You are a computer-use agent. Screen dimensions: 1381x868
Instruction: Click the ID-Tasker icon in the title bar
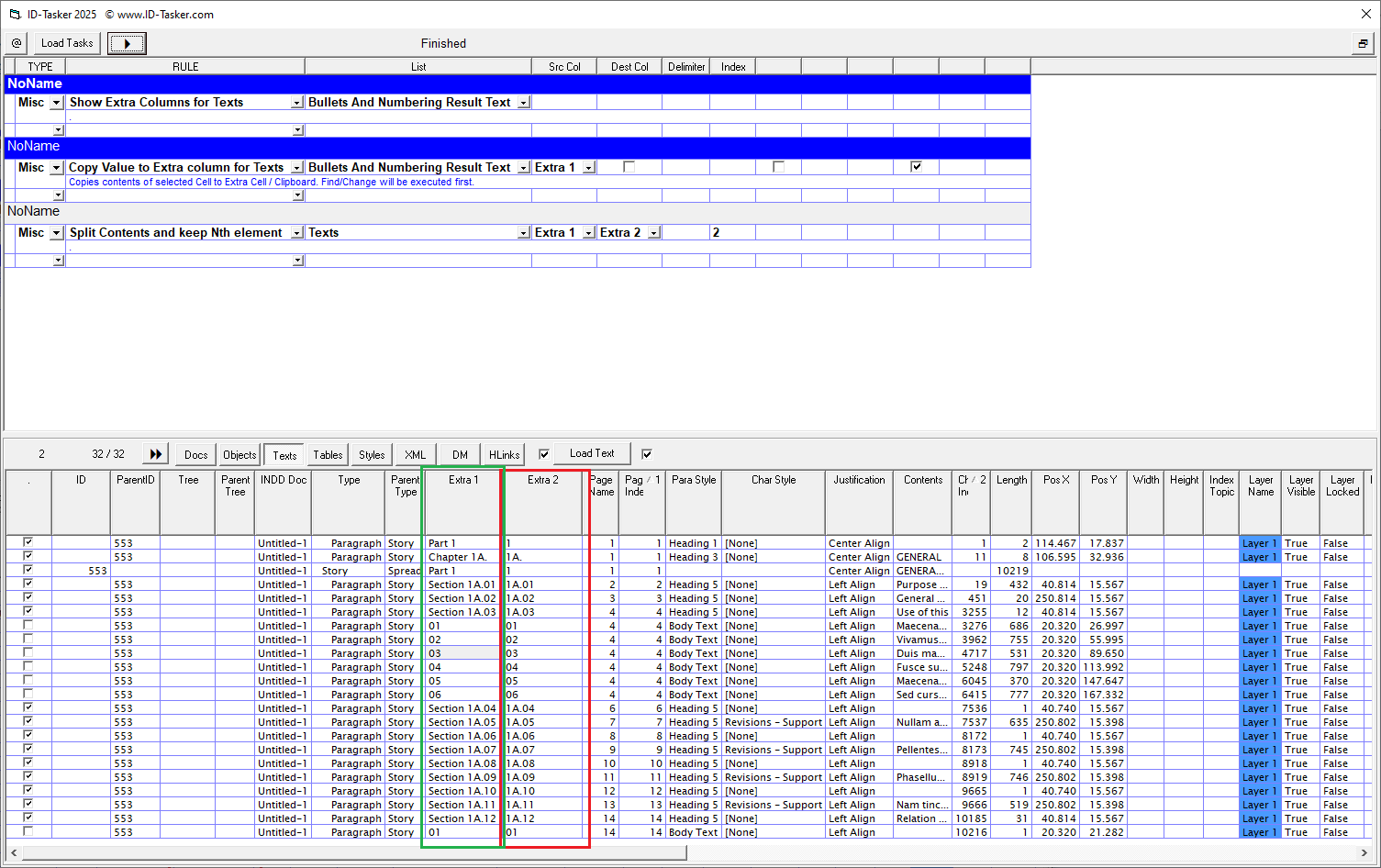coord(13,14)
